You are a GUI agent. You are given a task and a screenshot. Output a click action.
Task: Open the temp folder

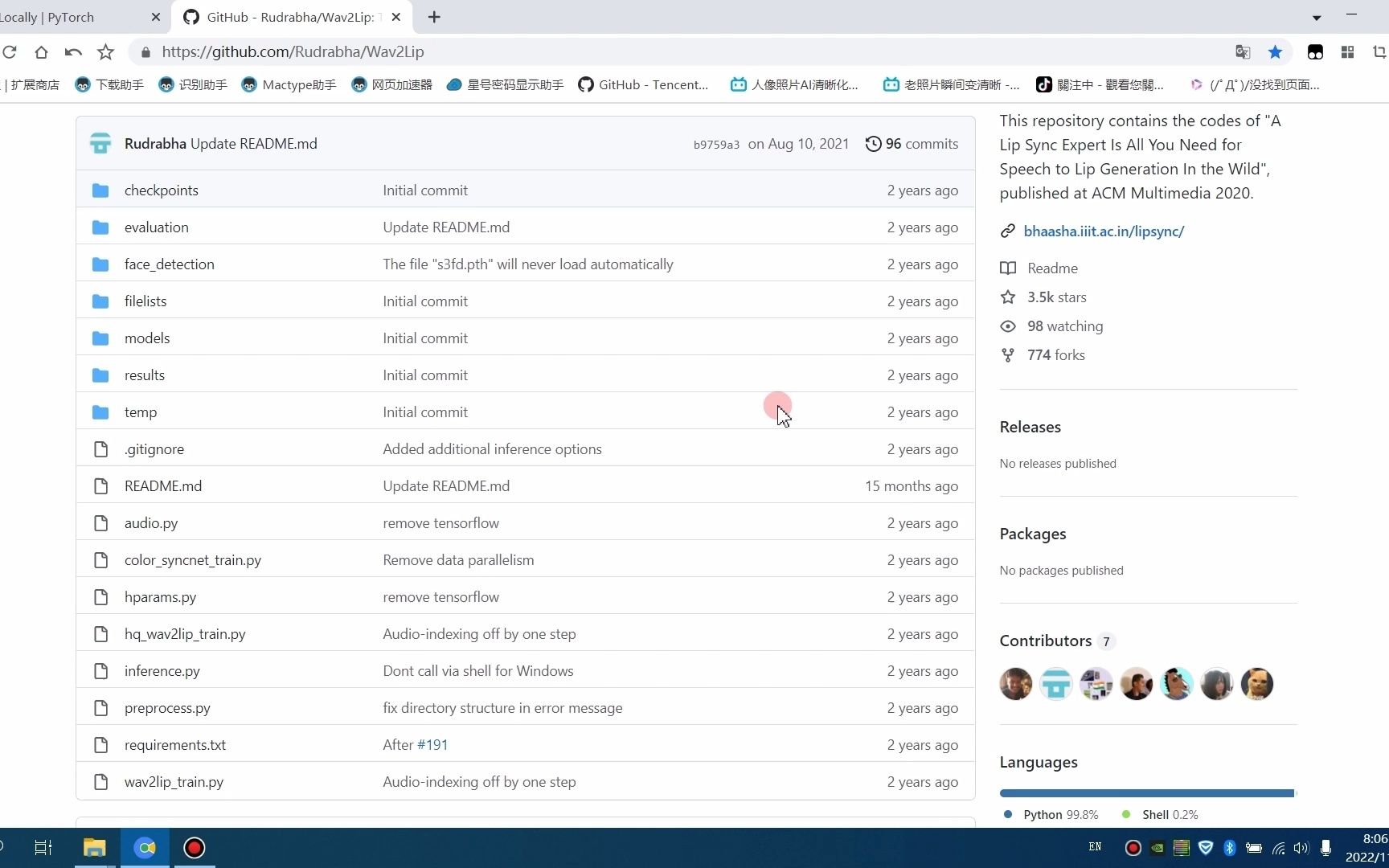(x=141, y=412)
